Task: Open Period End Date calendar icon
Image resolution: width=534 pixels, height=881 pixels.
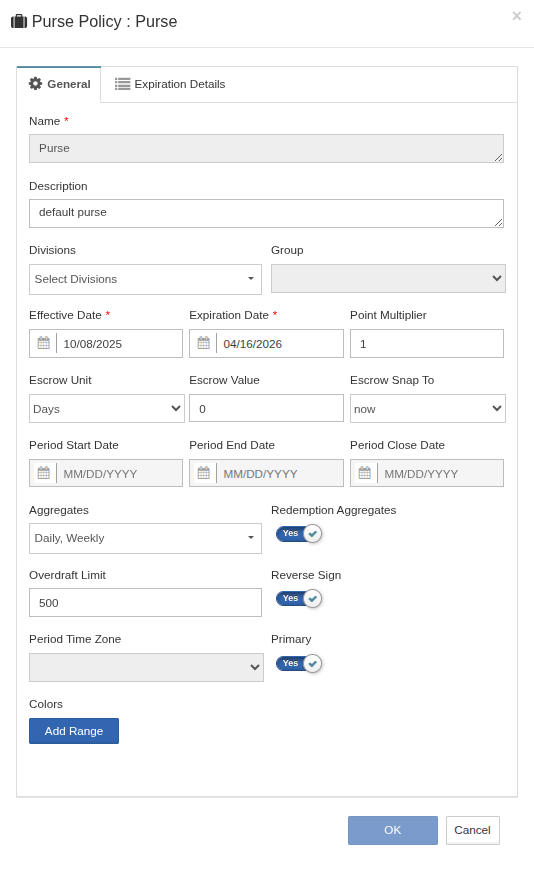Action: (203, 473)
